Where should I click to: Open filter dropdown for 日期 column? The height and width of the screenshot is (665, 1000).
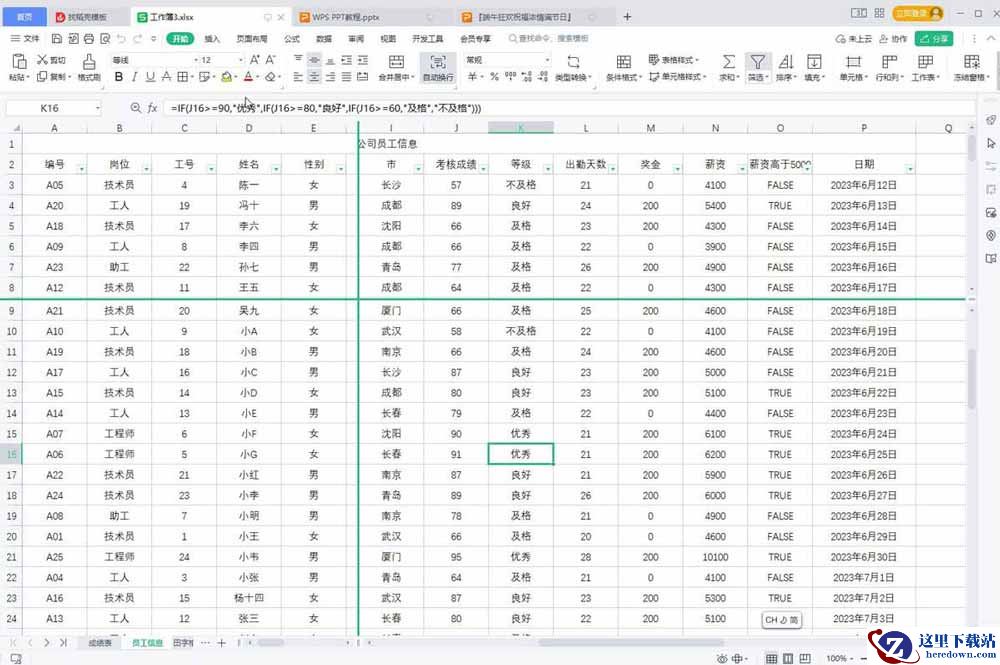(x=909, y=169)
